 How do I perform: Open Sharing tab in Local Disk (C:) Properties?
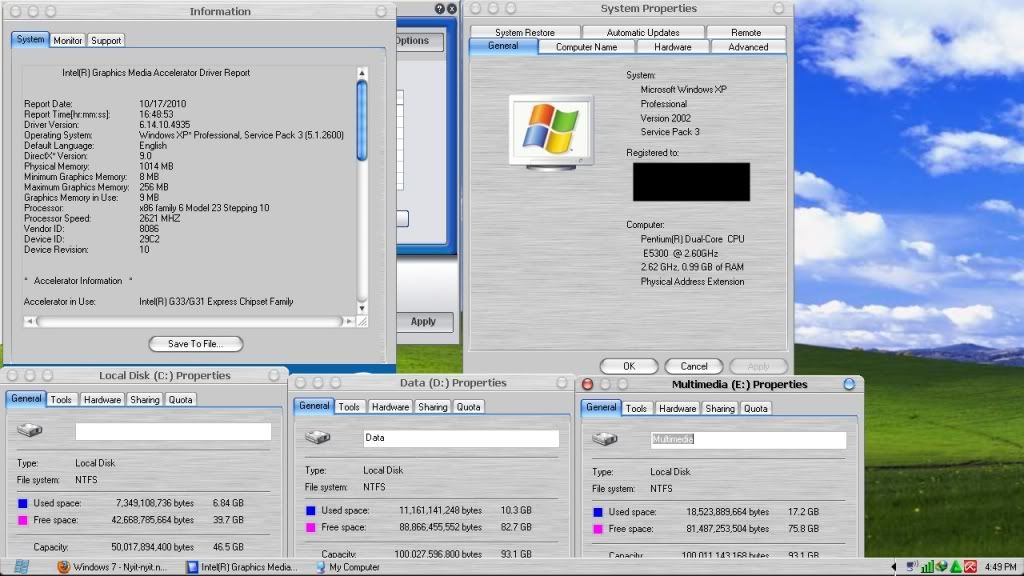pos(144,400)
